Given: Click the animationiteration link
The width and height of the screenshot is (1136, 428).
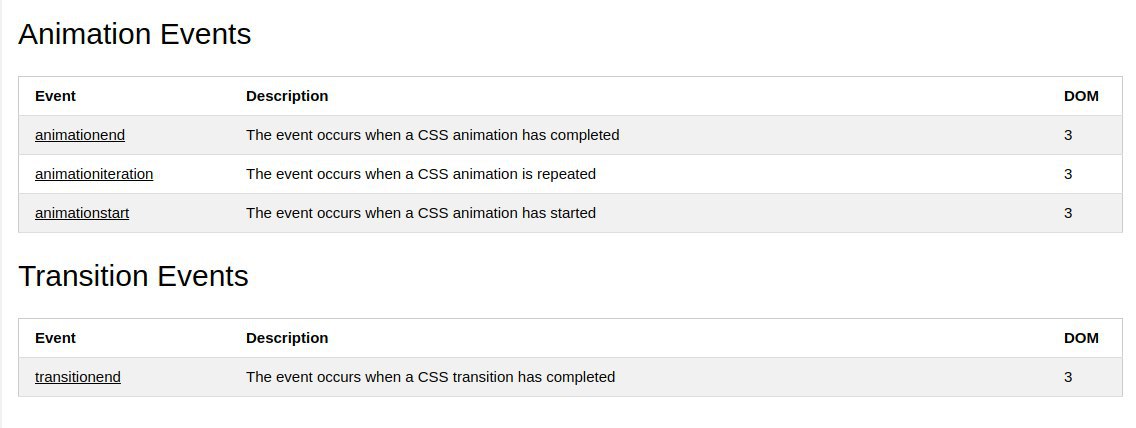Looking at the screenshot, I should [94, 174].
